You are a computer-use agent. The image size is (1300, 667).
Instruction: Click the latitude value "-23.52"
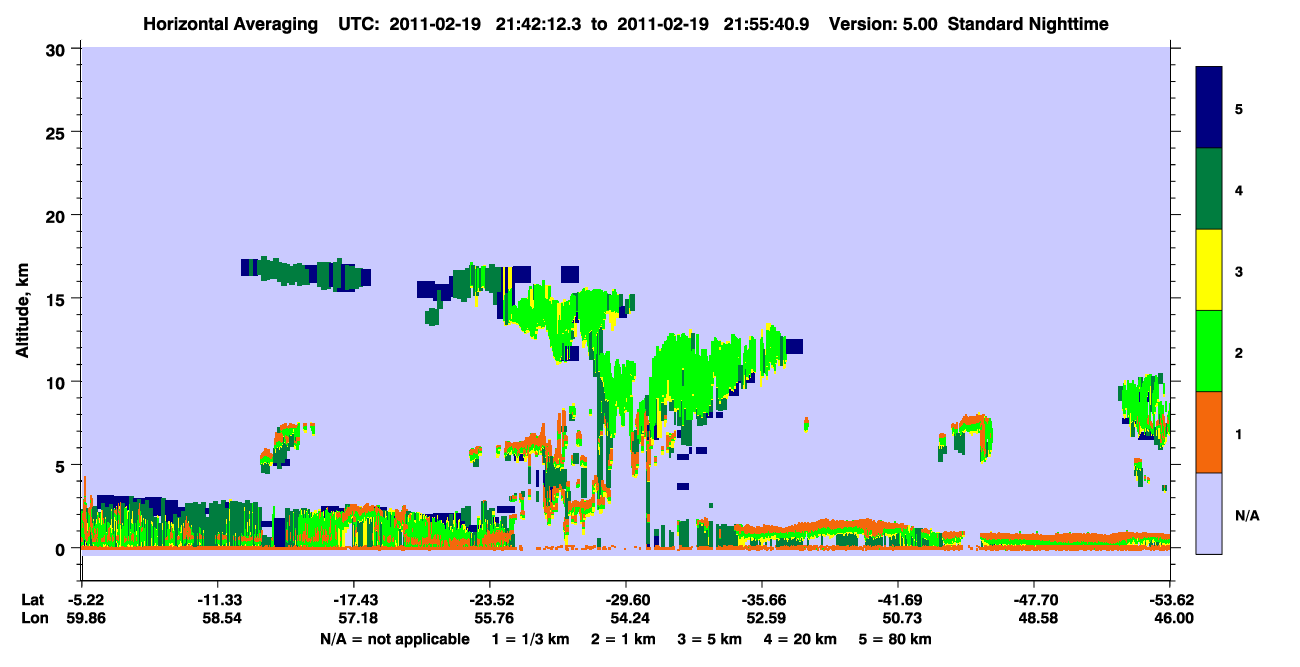click(x=489, y=600)
